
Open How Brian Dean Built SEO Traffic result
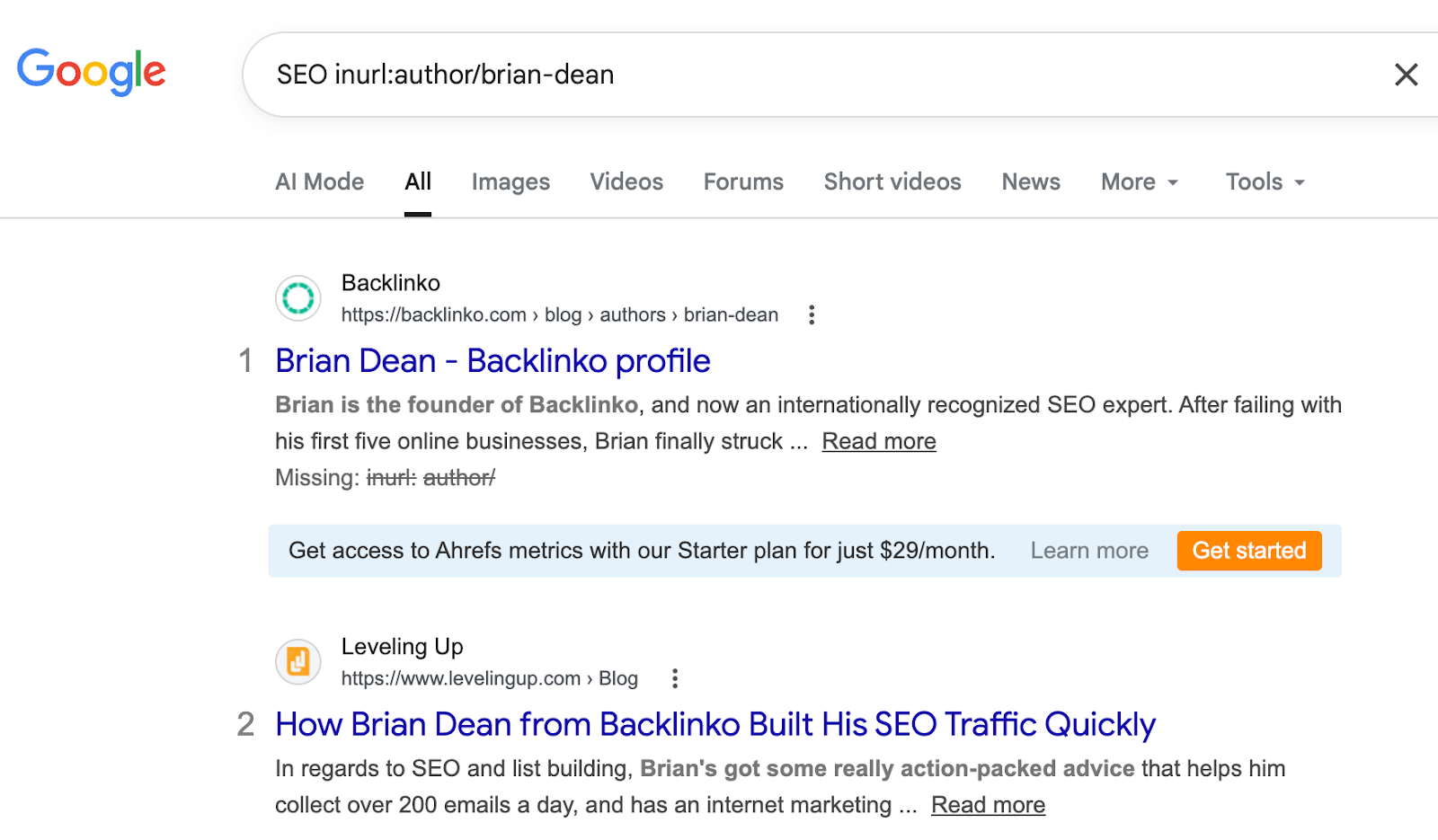[715, 725]
